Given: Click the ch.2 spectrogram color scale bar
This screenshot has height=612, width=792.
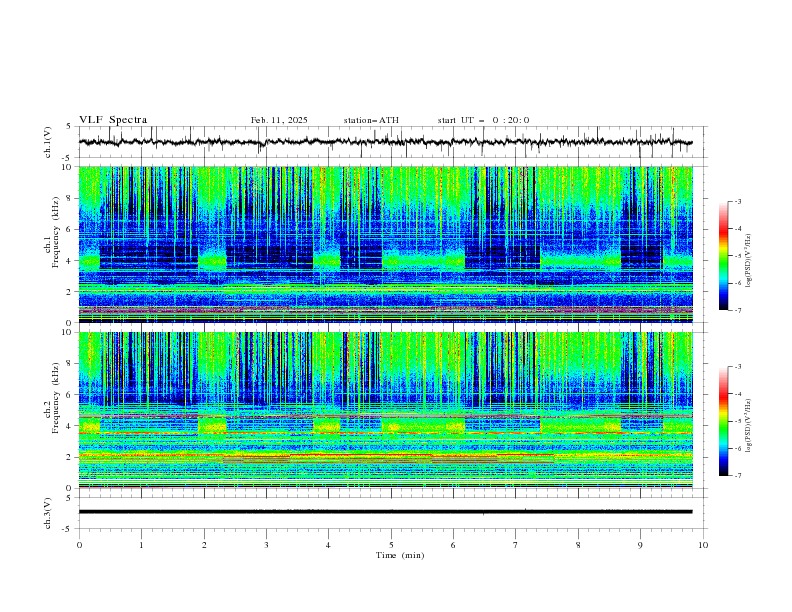Looking at the screenshot, I should coord(724,421).
